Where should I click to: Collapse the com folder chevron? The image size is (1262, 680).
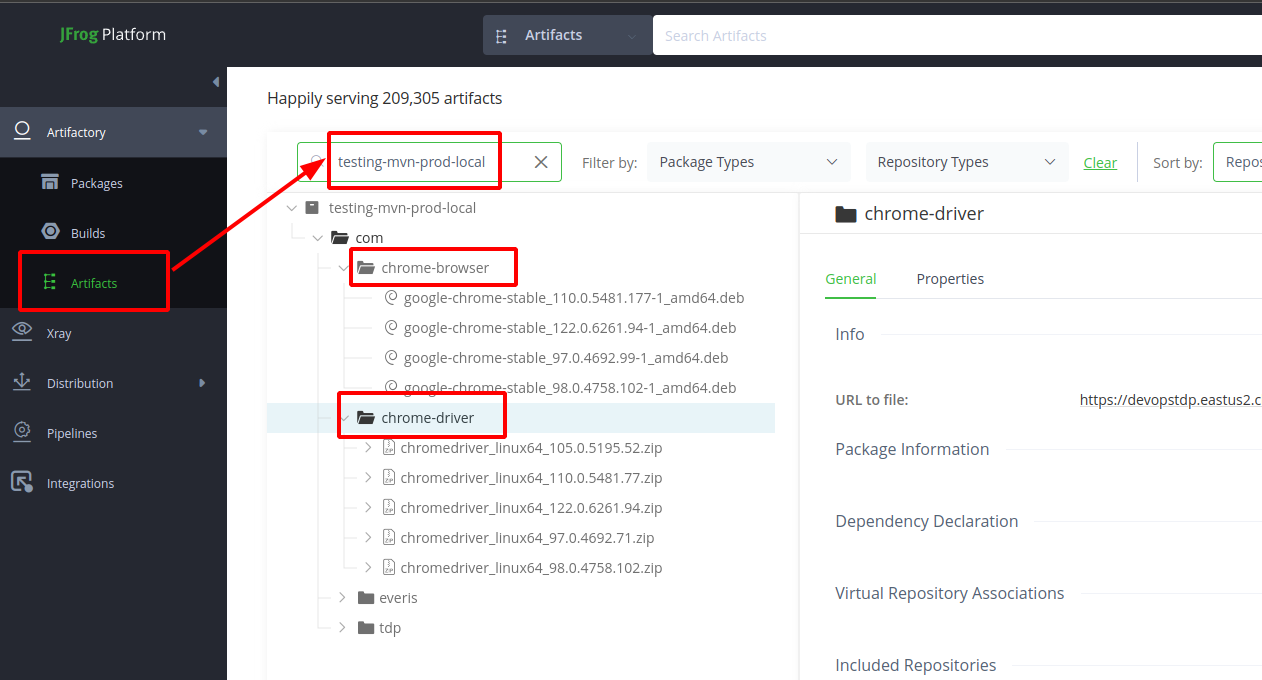[x=318, y=238]
